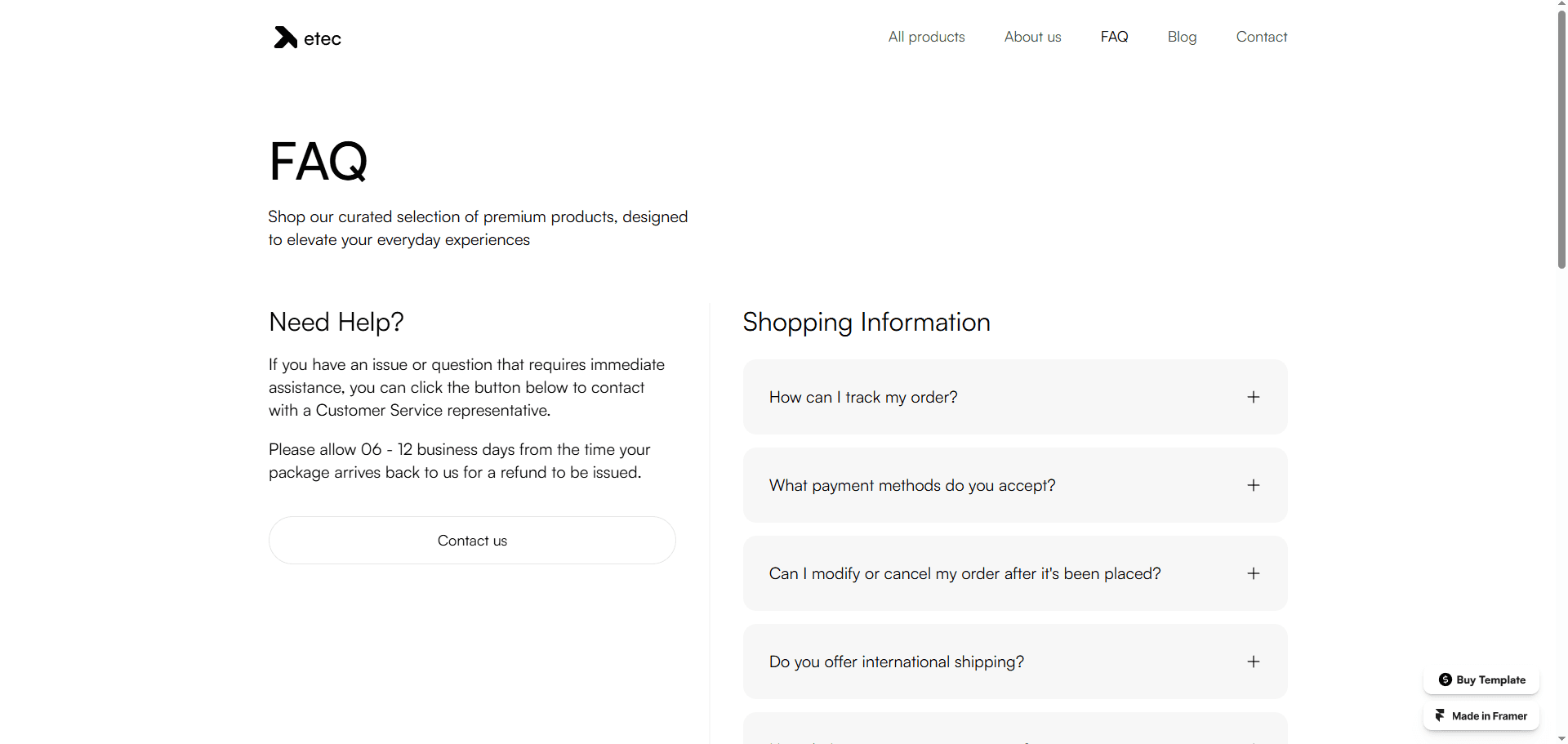1568x744 pixels.
Task: Click the page vertical scrollbar thumb
Action: [1561, 139]
